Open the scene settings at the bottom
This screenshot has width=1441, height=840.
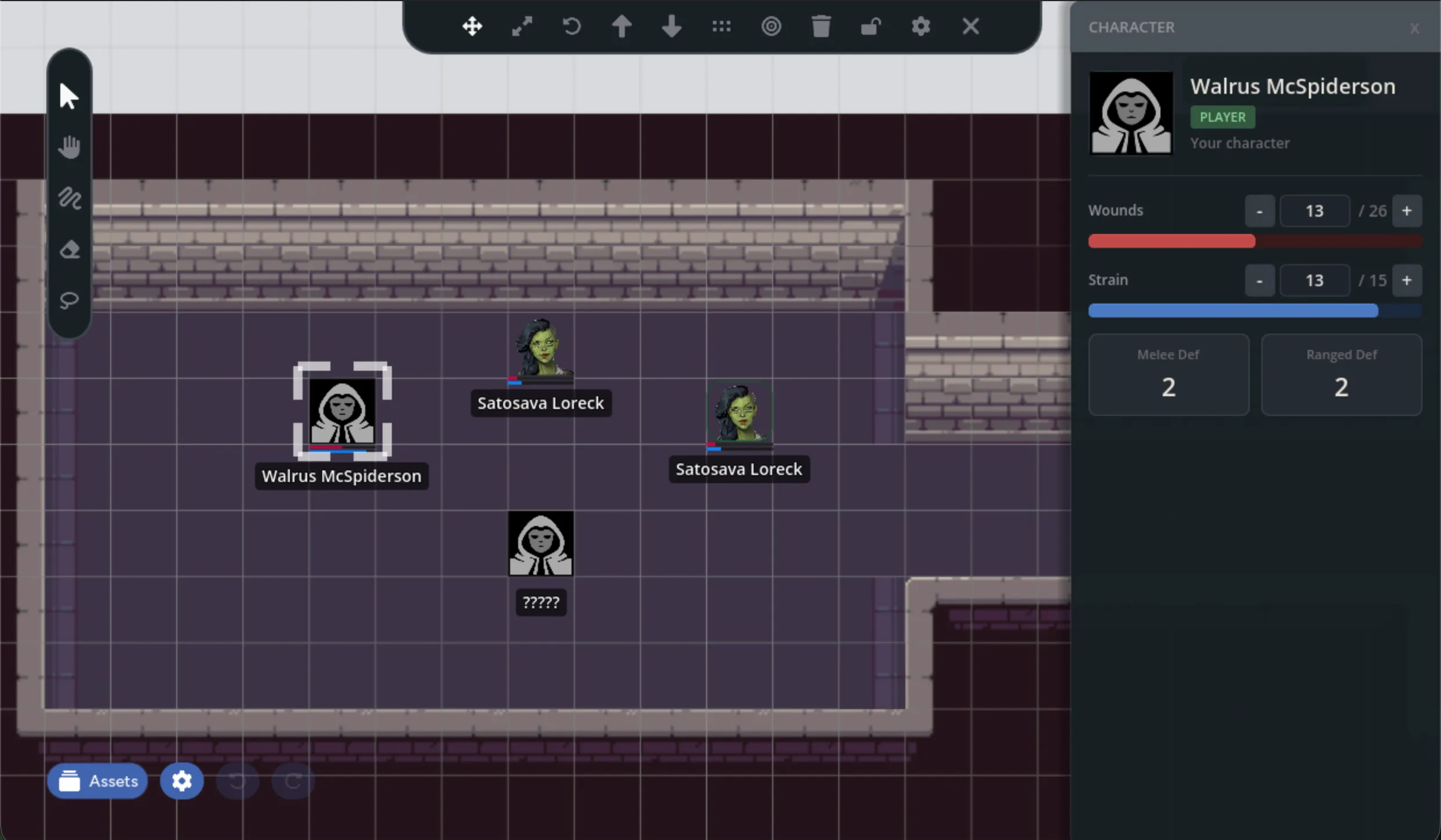point(181,781)
